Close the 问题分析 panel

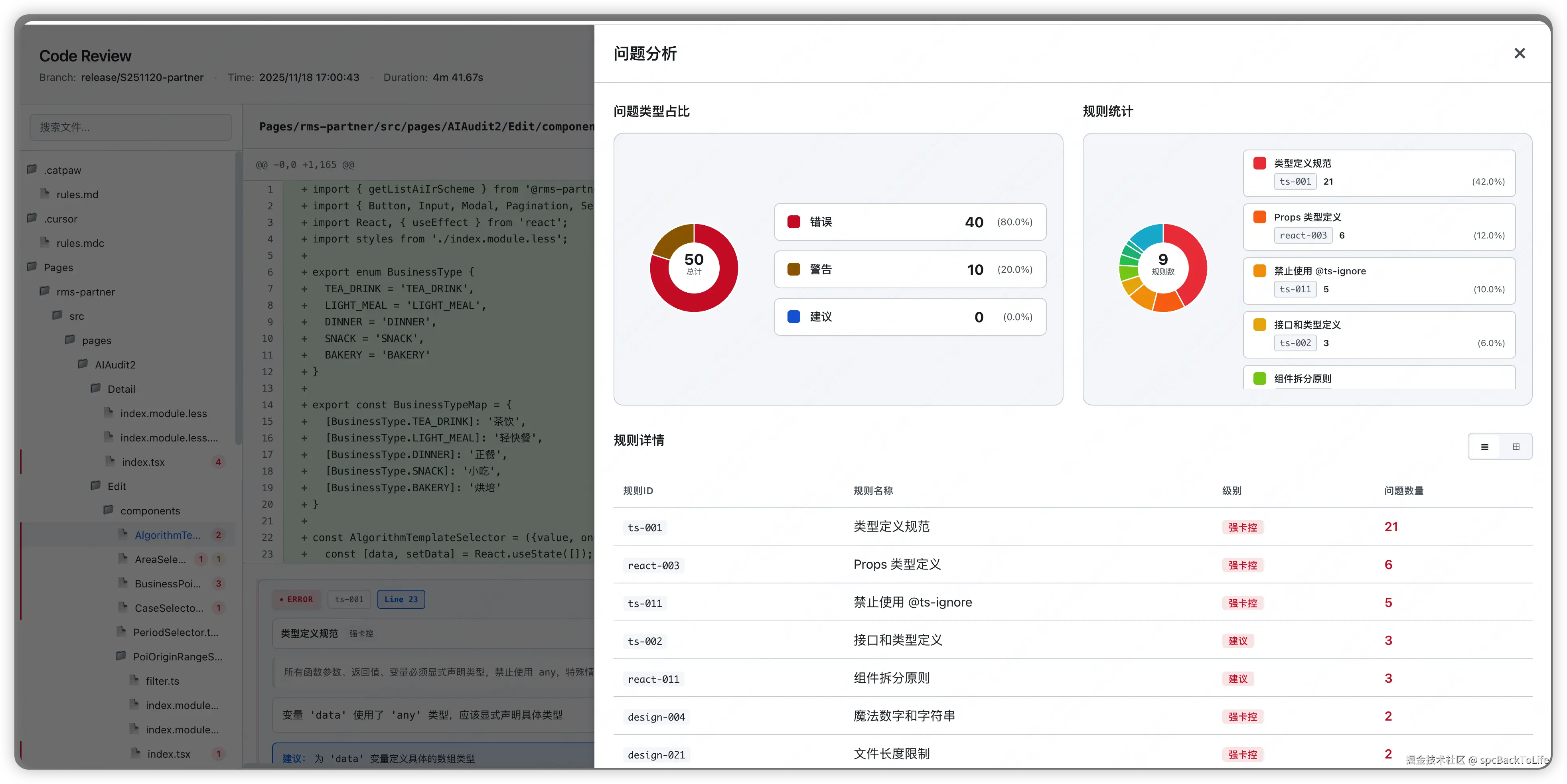[1519, 53]
